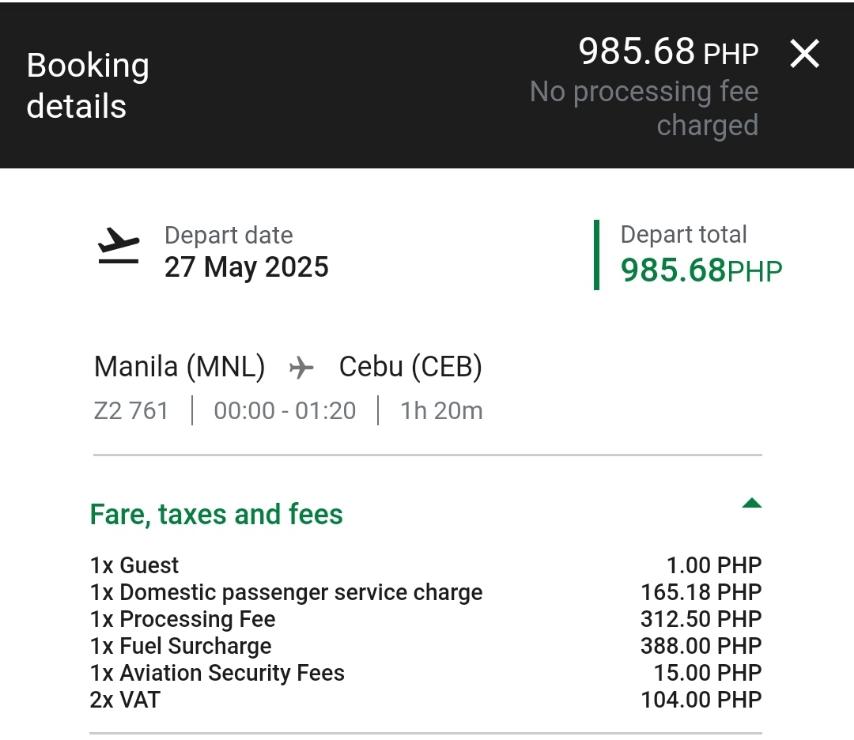This screenshot has width=854, height=740.
Task: Click the 00:00 - 01:20 flight time
Action: pos(284,410)
